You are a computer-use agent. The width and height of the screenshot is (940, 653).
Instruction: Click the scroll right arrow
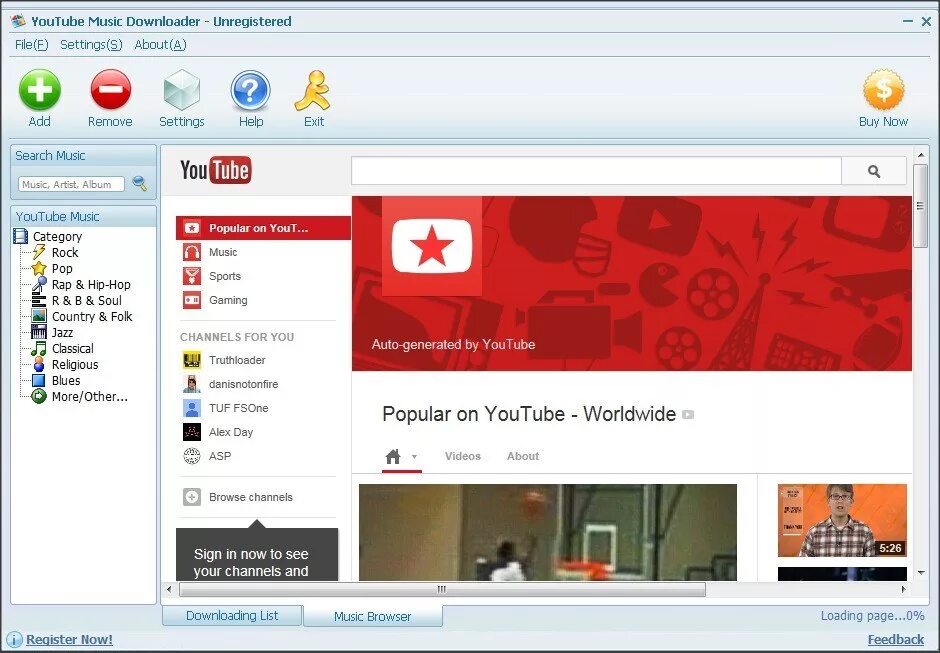click(x=903, y=589)
